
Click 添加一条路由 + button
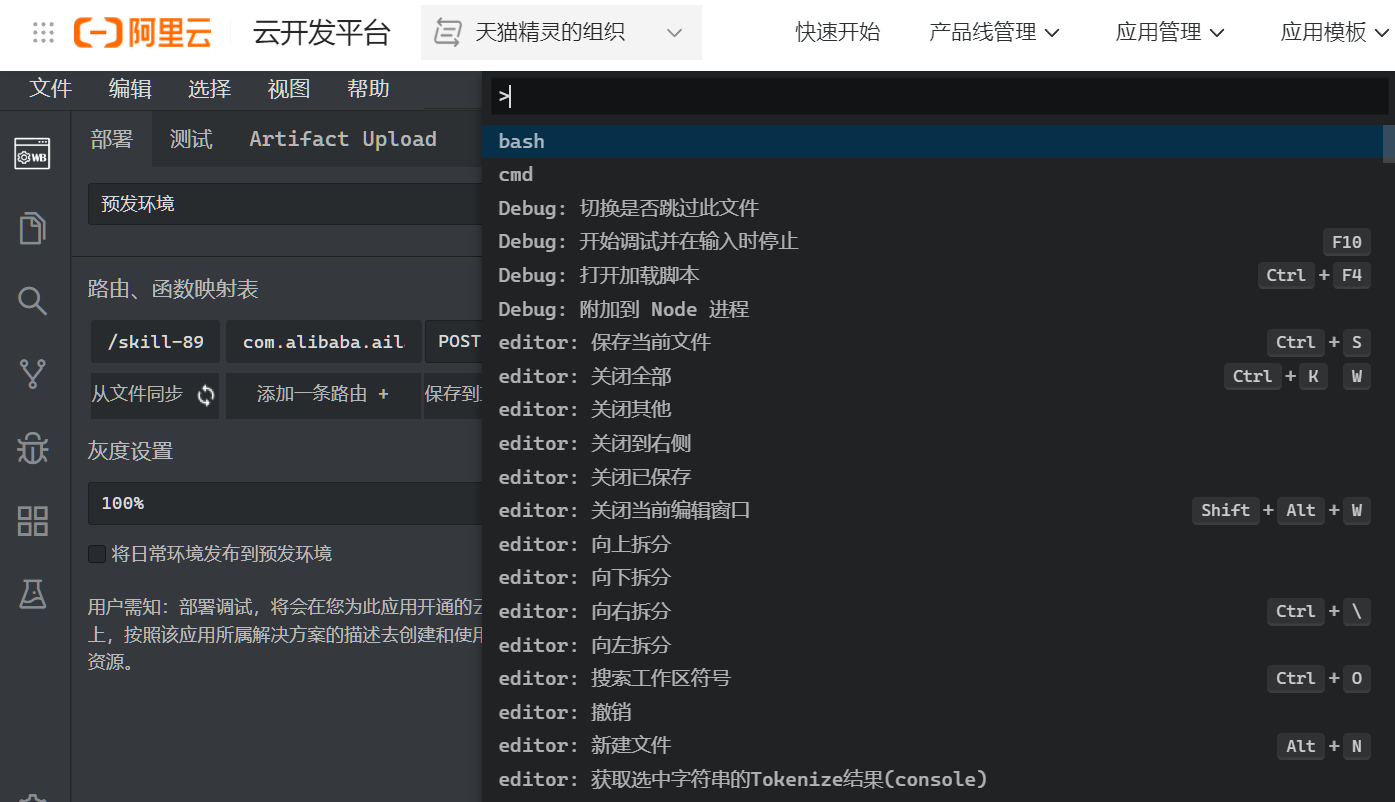click(x=323, y=395)
